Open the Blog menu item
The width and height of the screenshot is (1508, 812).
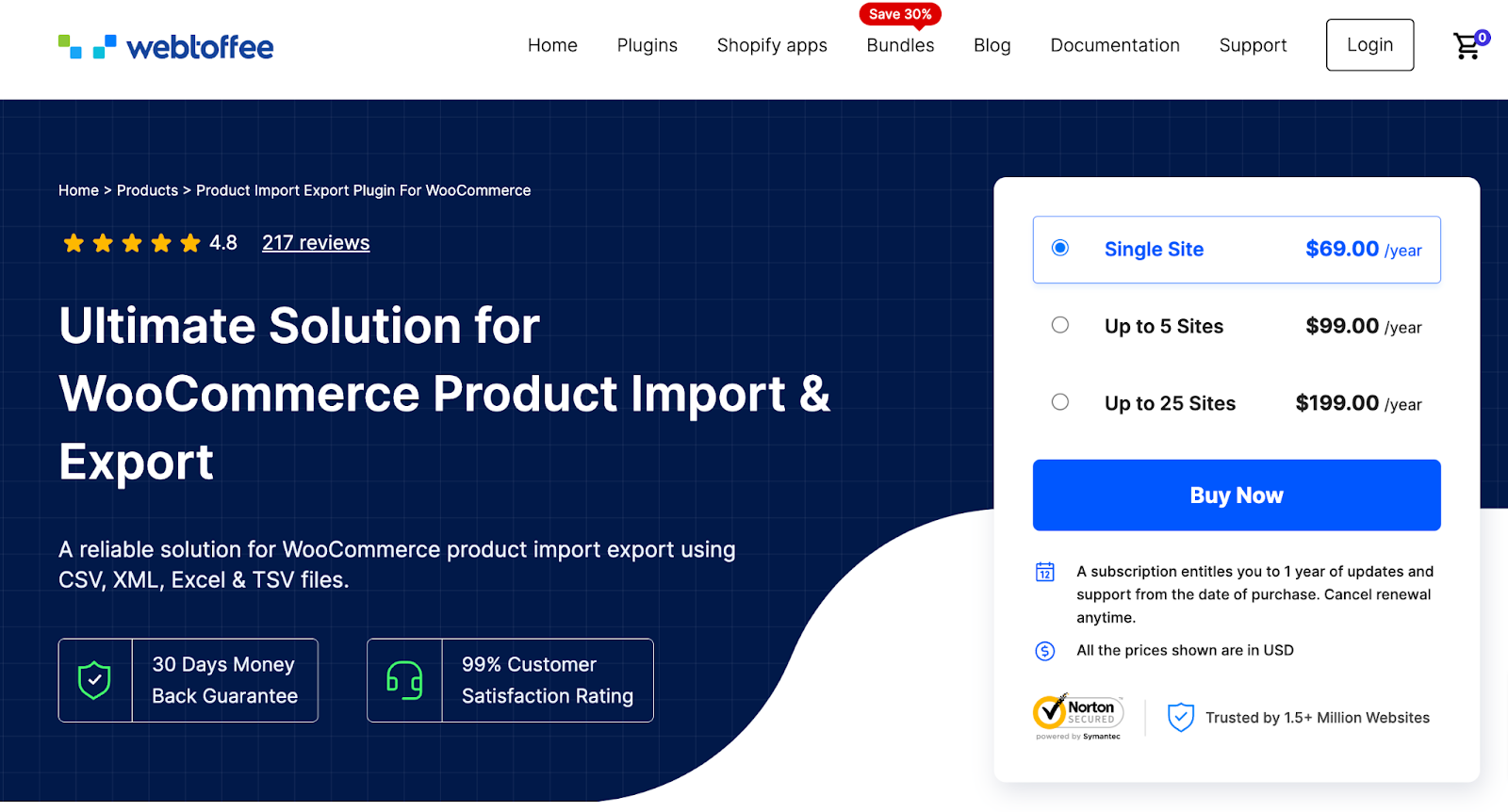pyautogui.click(x=992, y=45)
